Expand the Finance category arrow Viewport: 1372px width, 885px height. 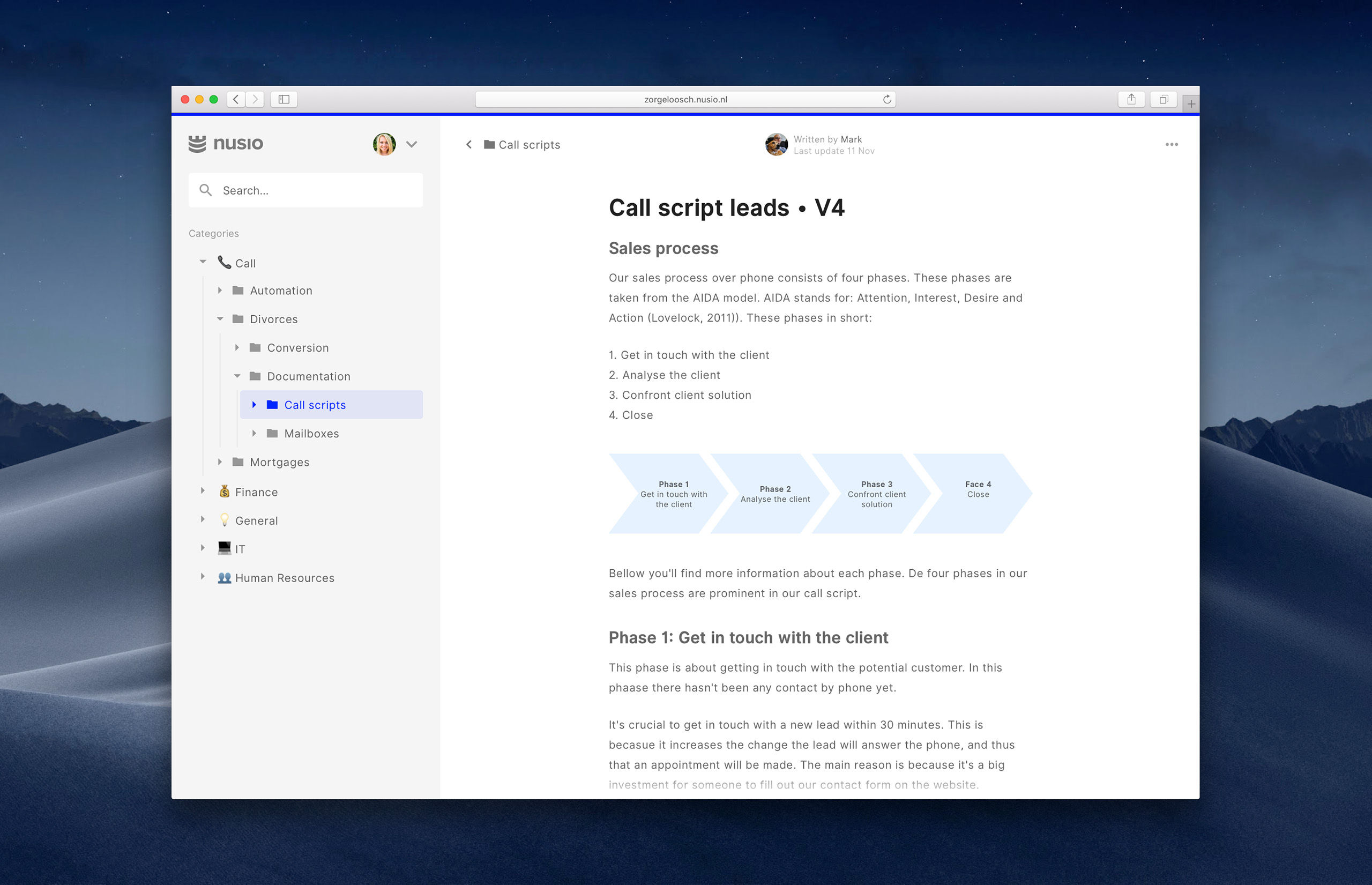pos(202,491)
